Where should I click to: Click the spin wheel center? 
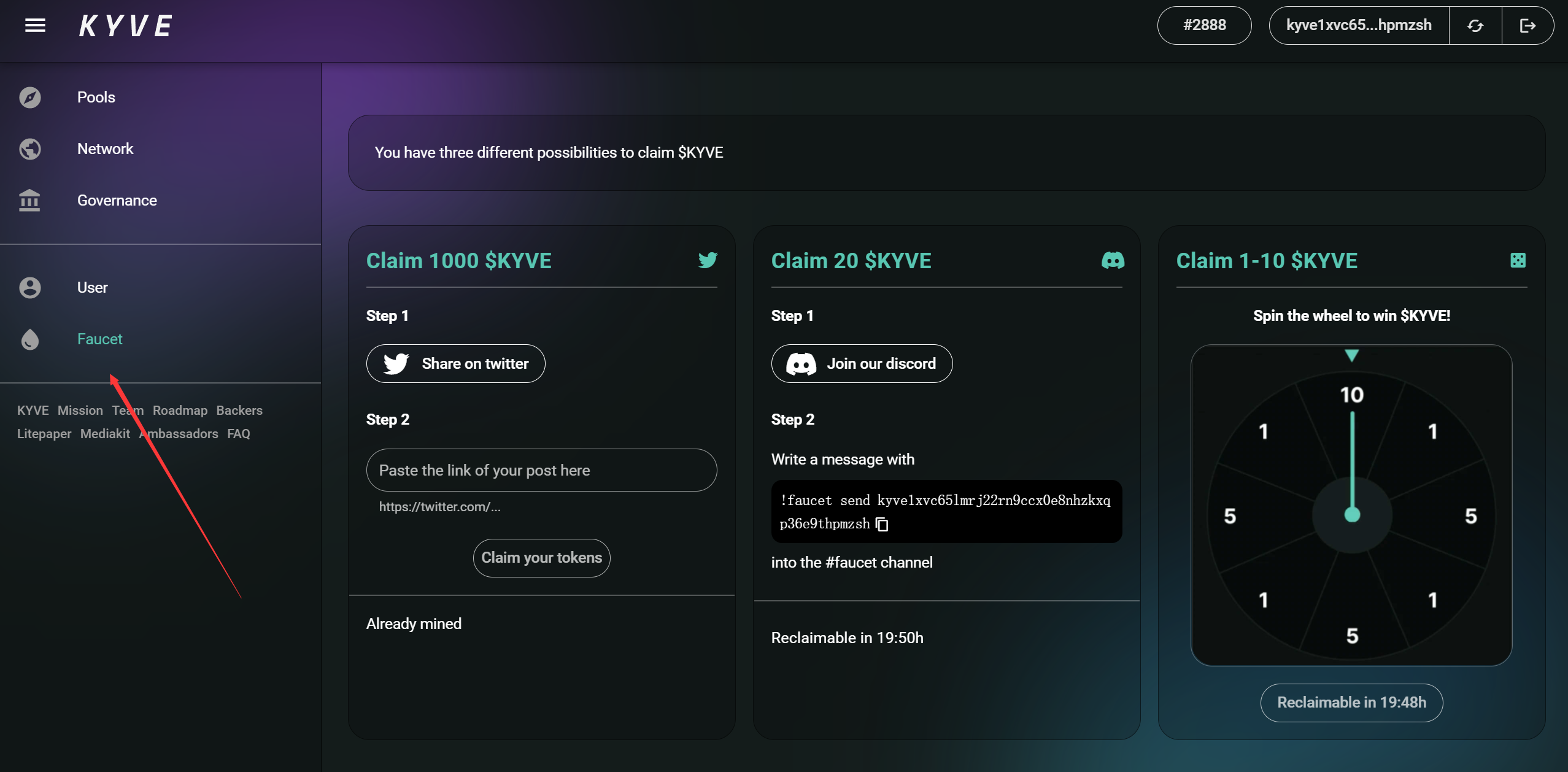1352,514
